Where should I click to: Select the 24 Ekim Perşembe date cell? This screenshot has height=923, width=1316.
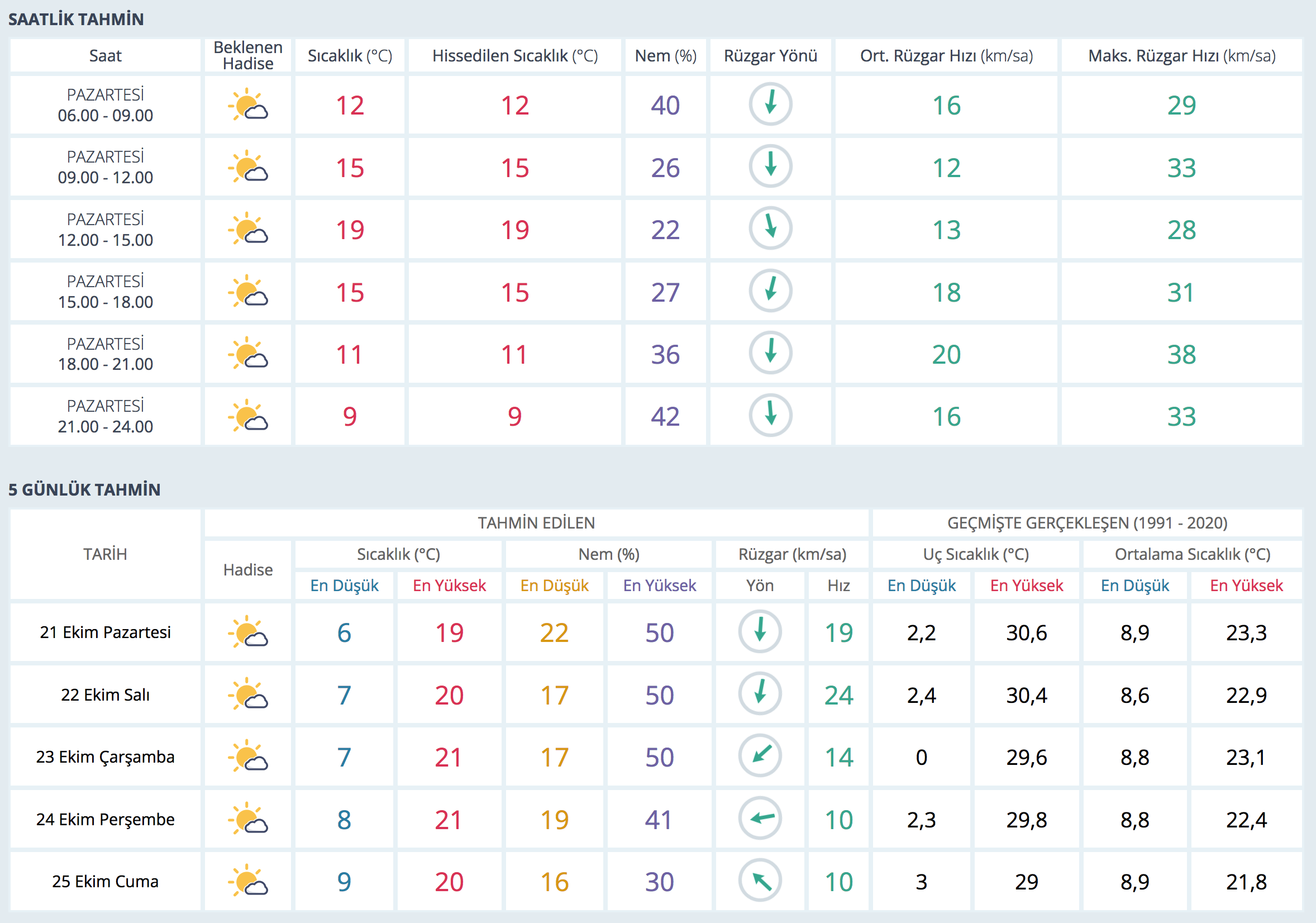(x=106, y=819)
